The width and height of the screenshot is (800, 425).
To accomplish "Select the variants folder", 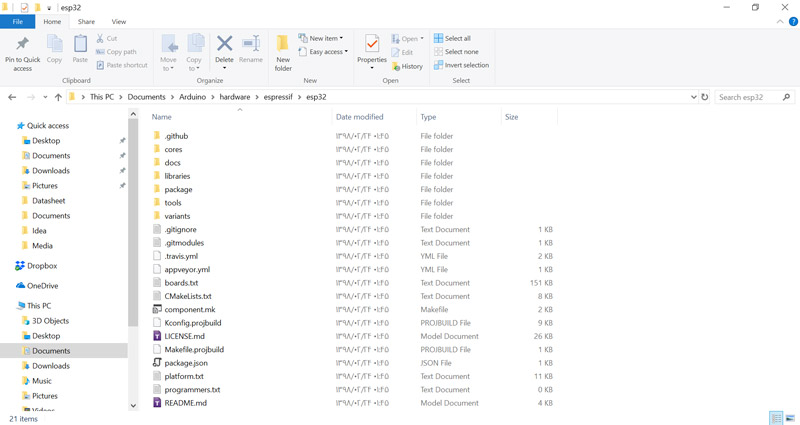I will pos(177,216).
